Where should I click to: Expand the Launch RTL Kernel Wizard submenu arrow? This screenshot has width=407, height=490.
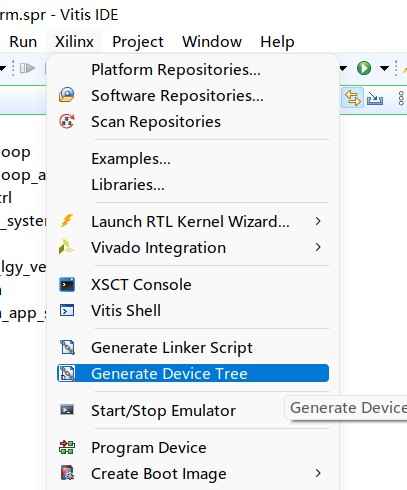pos(318,221)
